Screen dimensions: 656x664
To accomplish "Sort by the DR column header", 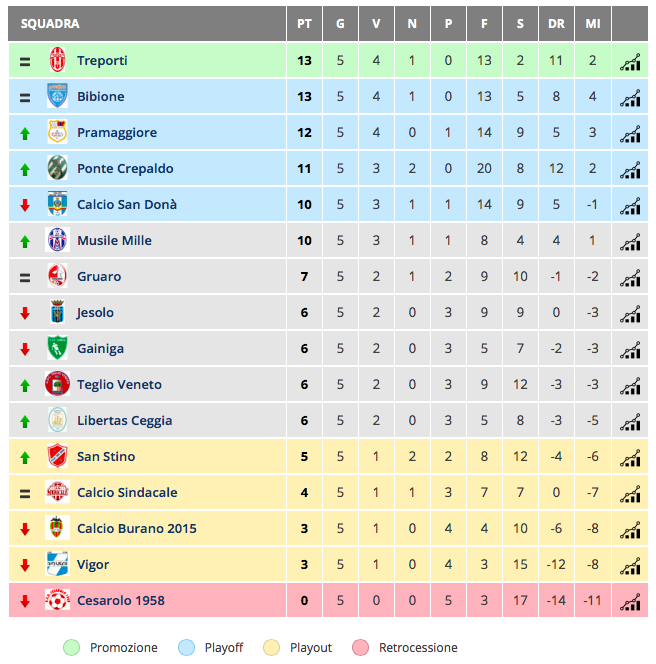I will 556,24.
